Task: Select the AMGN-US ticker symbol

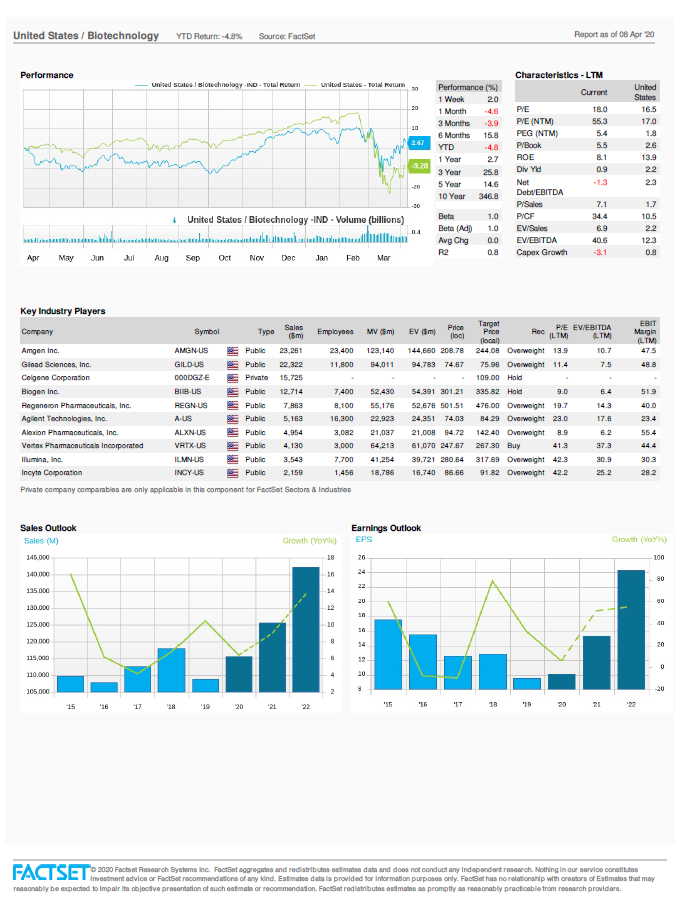Action: [191, 351]
